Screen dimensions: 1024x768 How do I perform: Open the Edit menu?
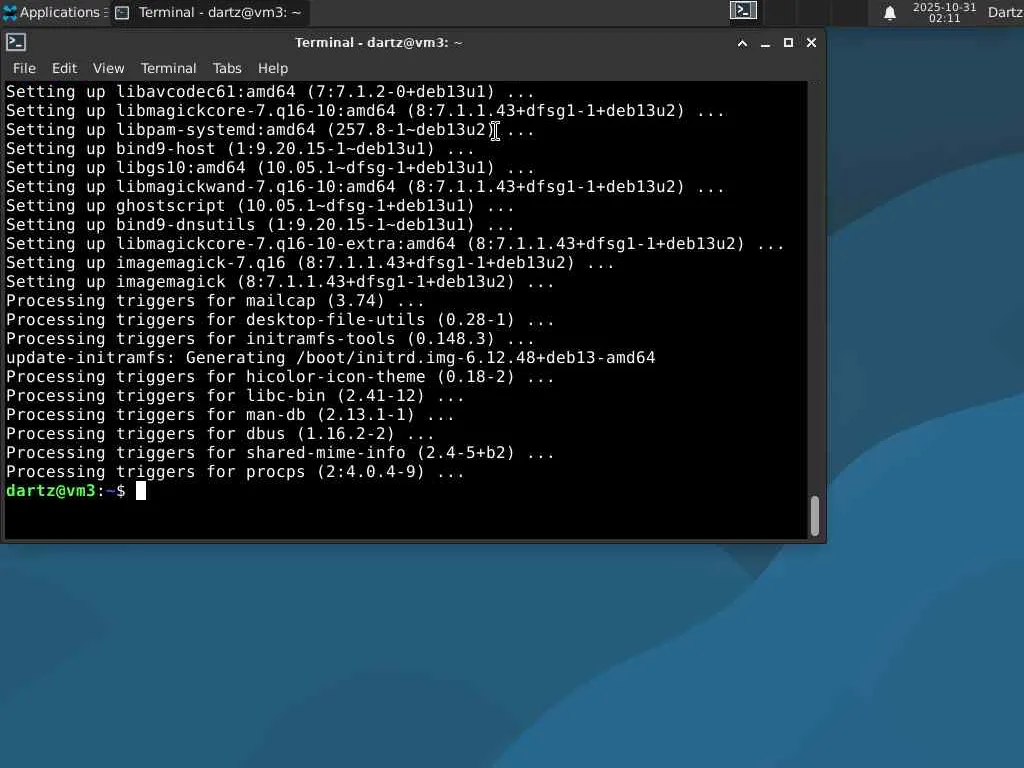coord(64,68)
